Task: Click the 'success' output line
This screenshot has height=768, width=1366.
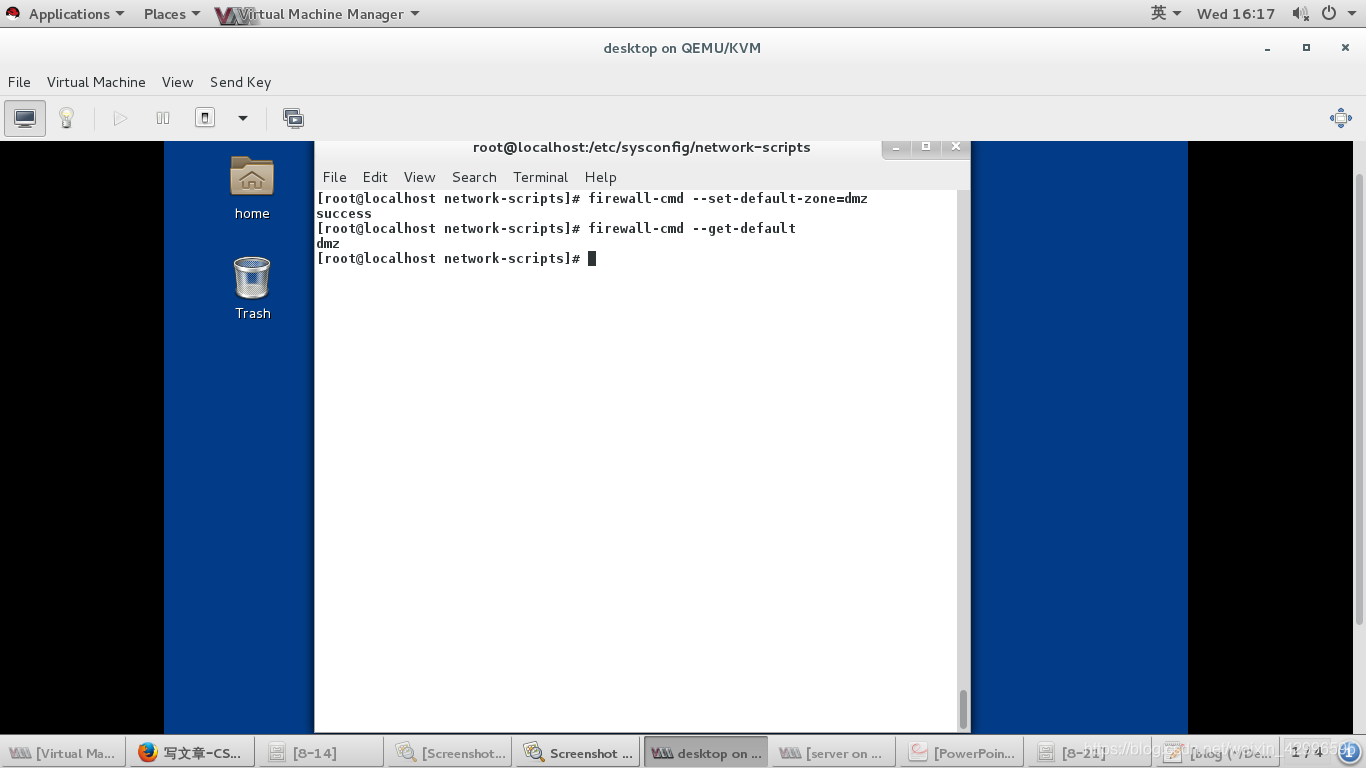Action: pos(344,213)
